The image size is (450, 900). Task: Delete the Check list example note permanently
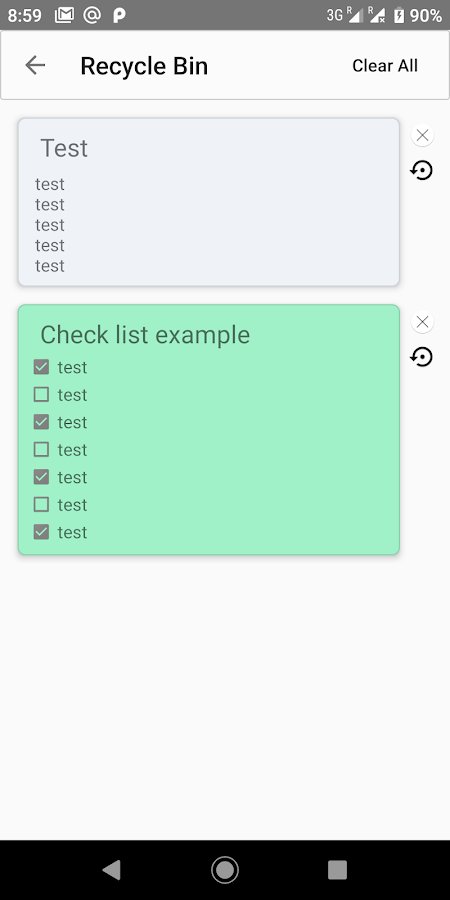tap(422, 322)
